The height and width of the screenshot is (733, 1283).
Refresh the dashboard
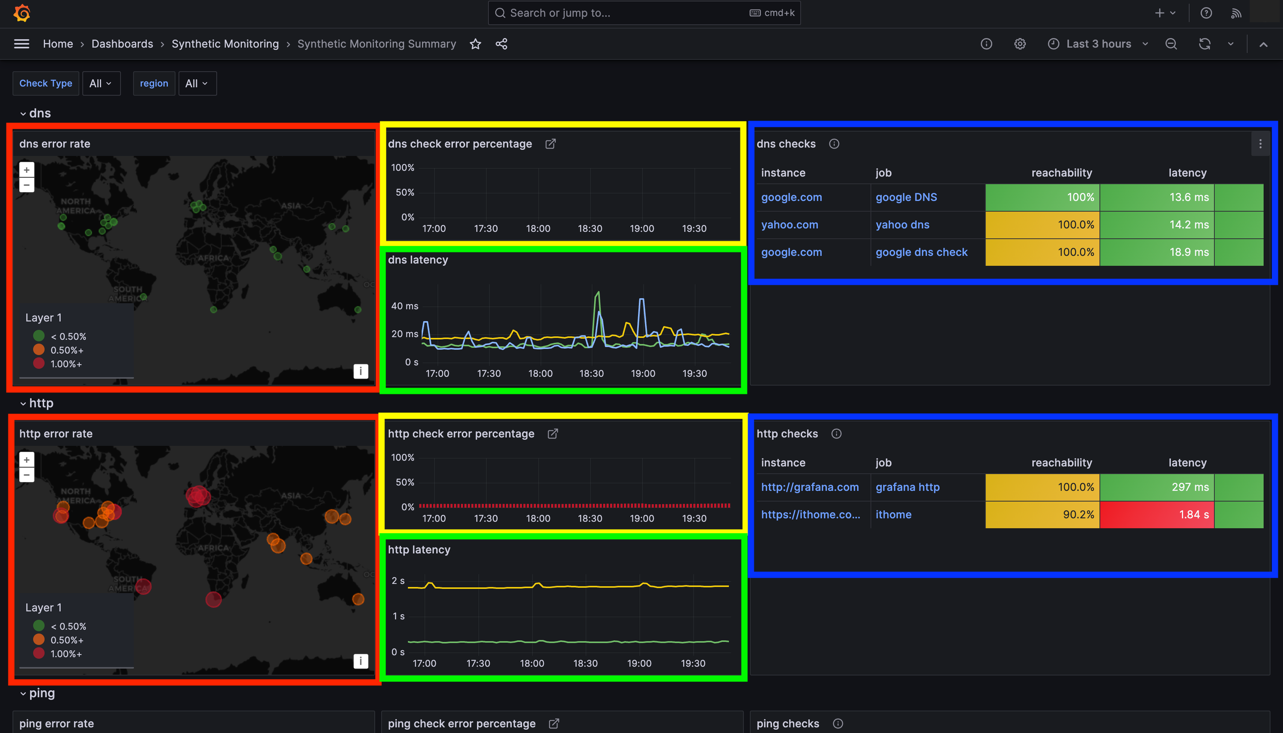pyautogui.click(x=1204, y=44)
